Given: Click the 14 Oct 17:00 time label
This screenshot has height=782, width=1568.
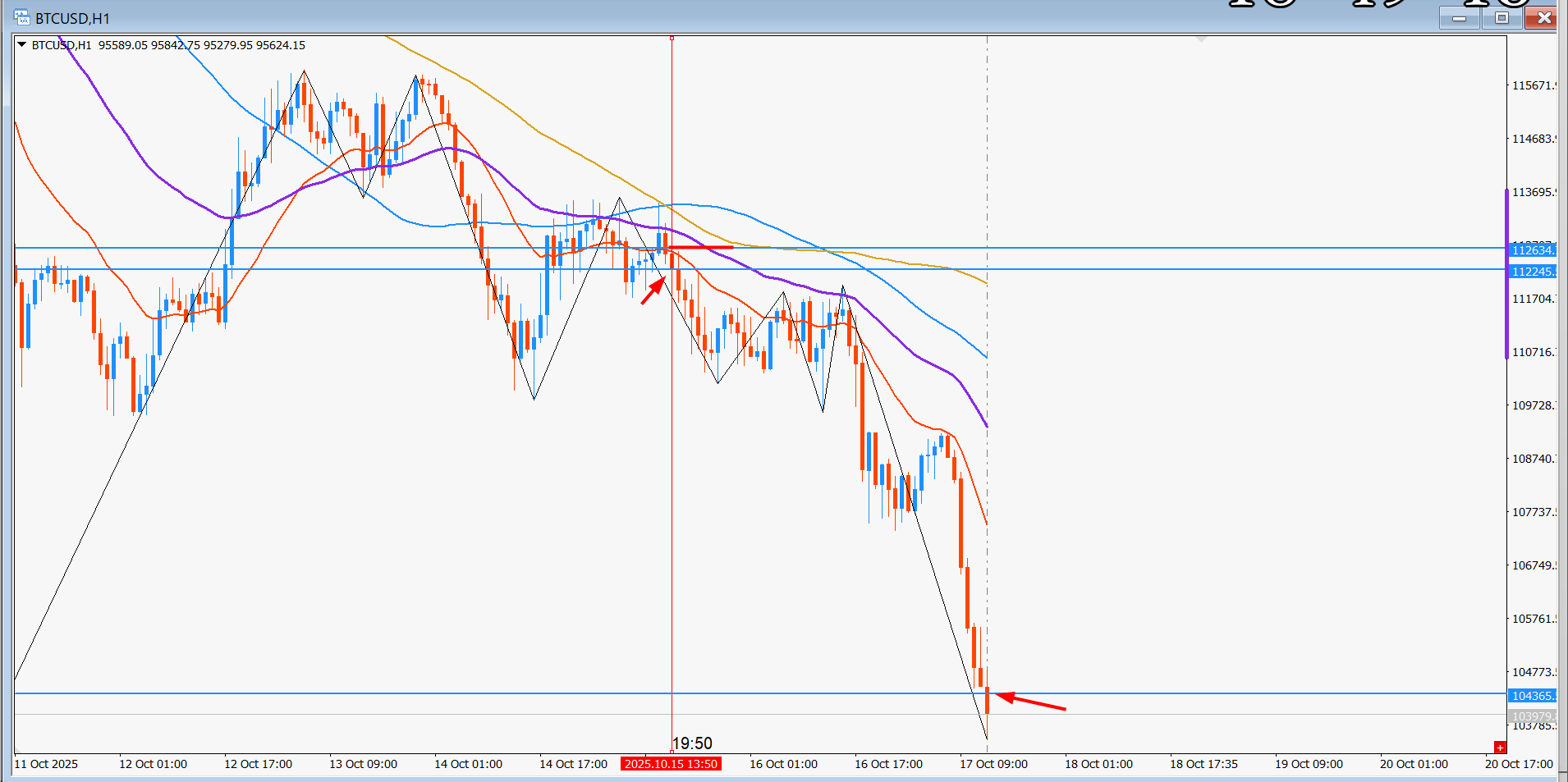Looking at the screenshot, I should click(x=573, y=764).
